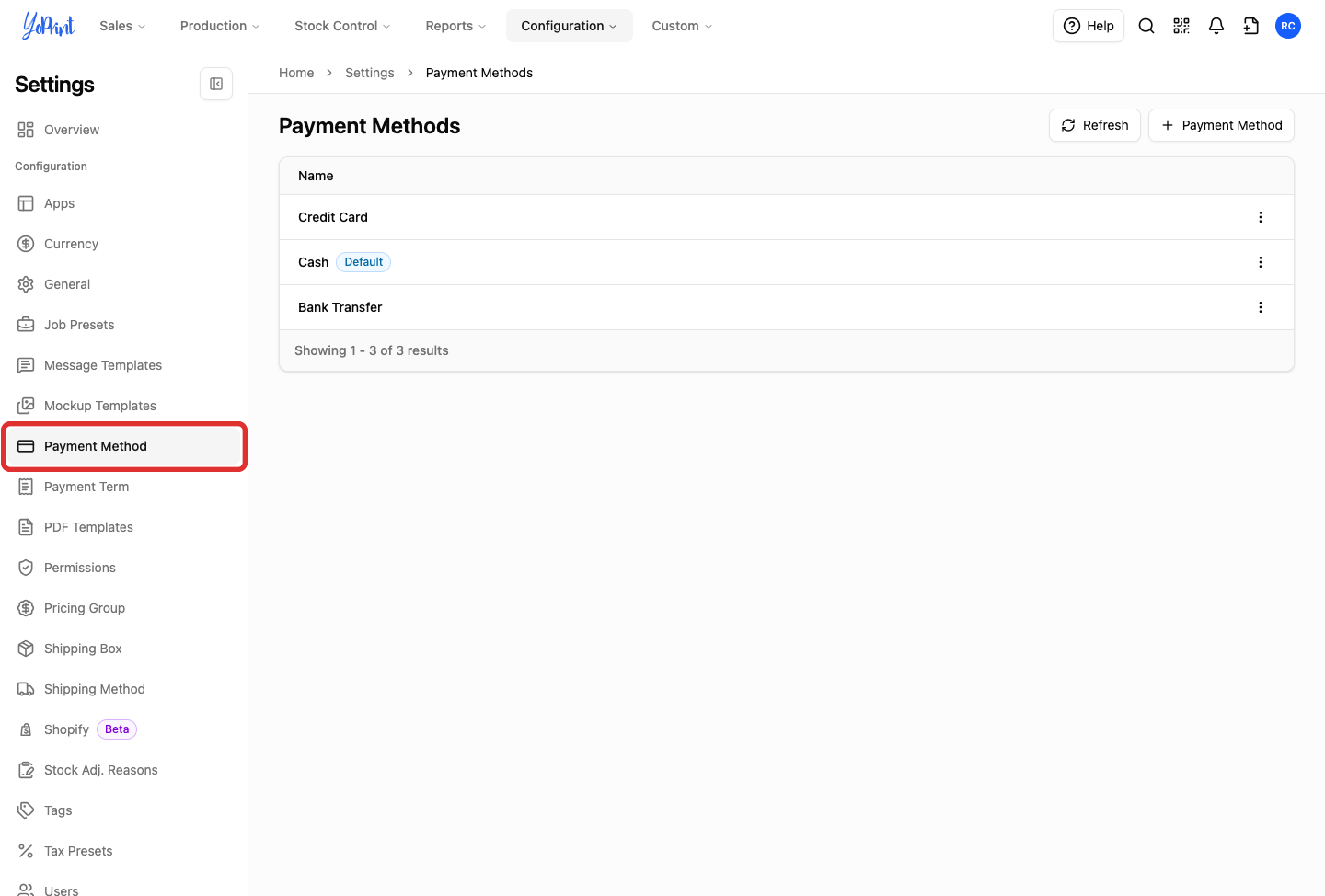Open the search icon in top bar

[x=1146, y=26]
